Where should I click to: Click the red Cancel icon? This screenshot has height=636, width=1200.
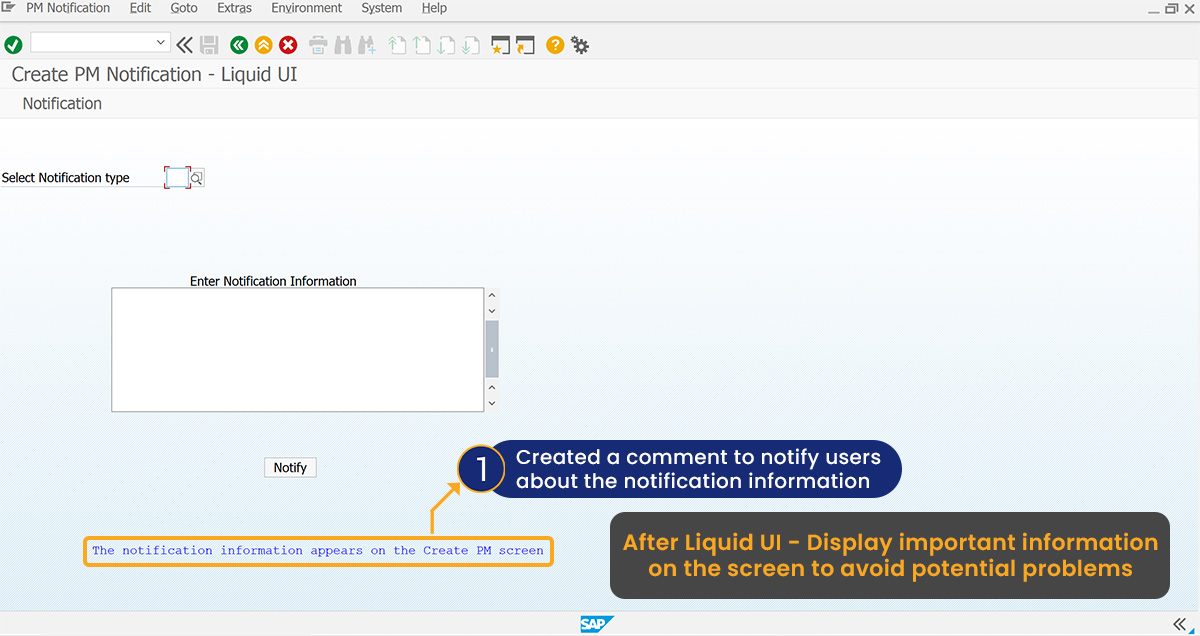pyautogui.click(x=288, y=44)
